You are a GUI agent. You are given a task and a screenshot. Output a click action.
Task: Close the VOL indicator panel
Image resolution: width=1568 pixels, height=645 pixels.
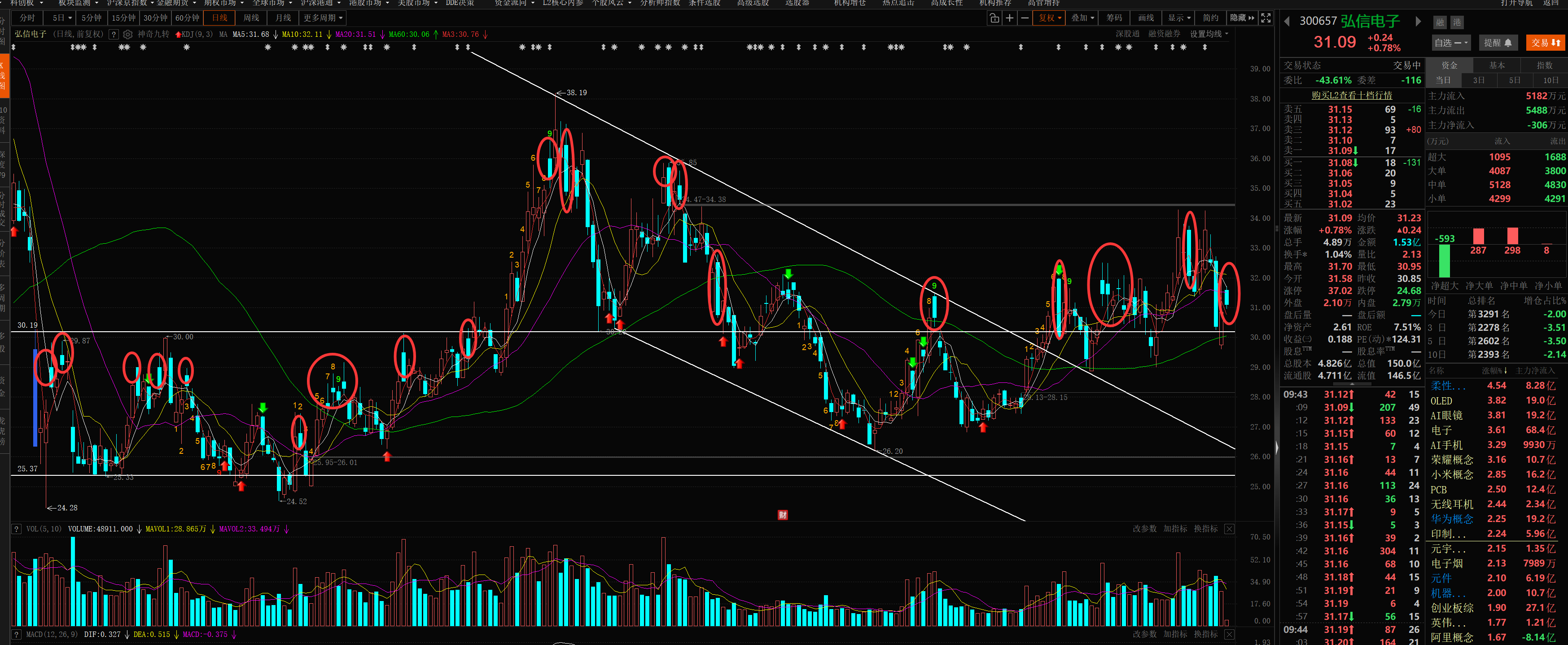(x=1229, y=529)
